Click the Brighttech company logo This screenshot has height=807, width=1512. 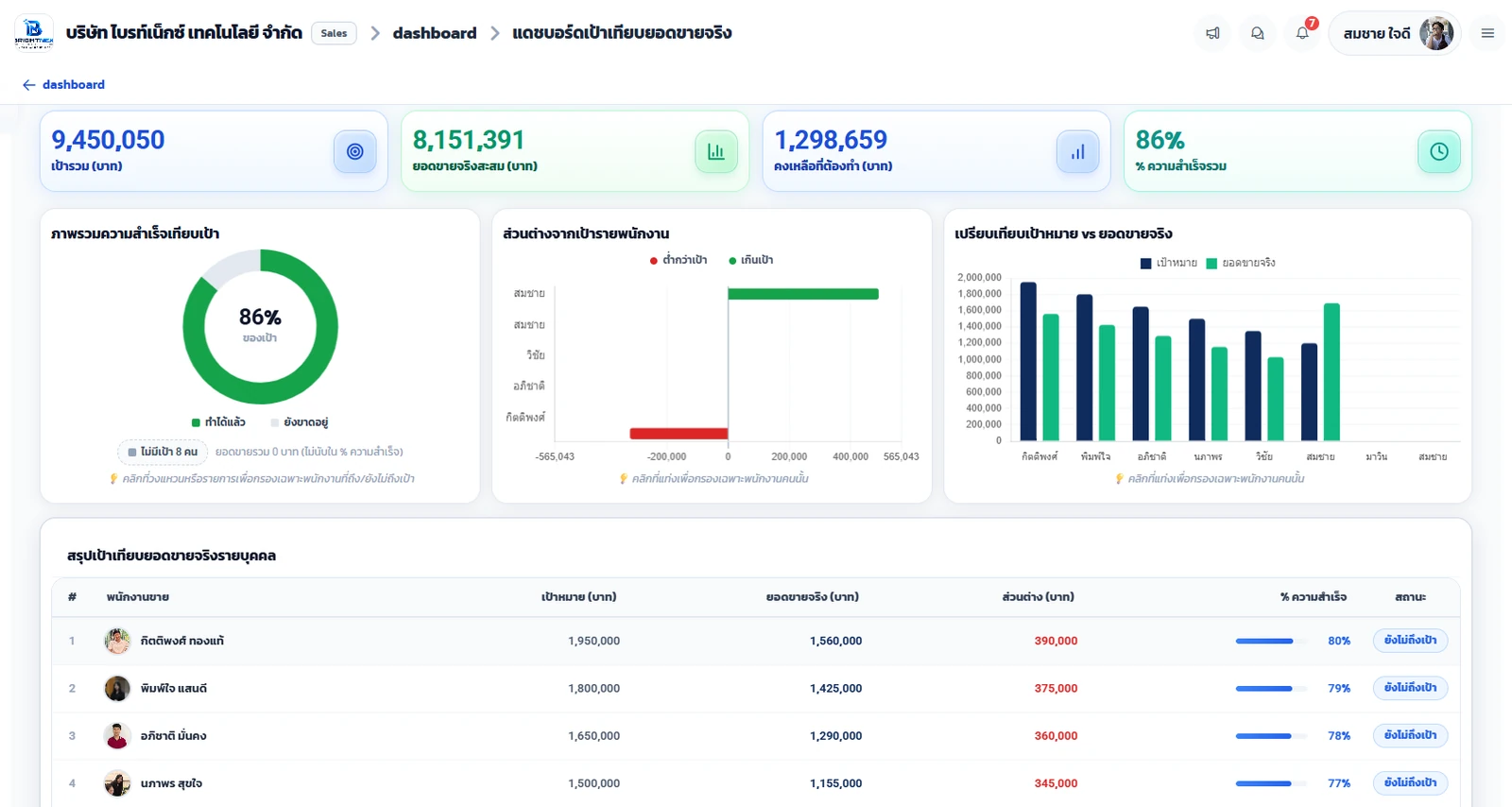click(x=34, y=33)
